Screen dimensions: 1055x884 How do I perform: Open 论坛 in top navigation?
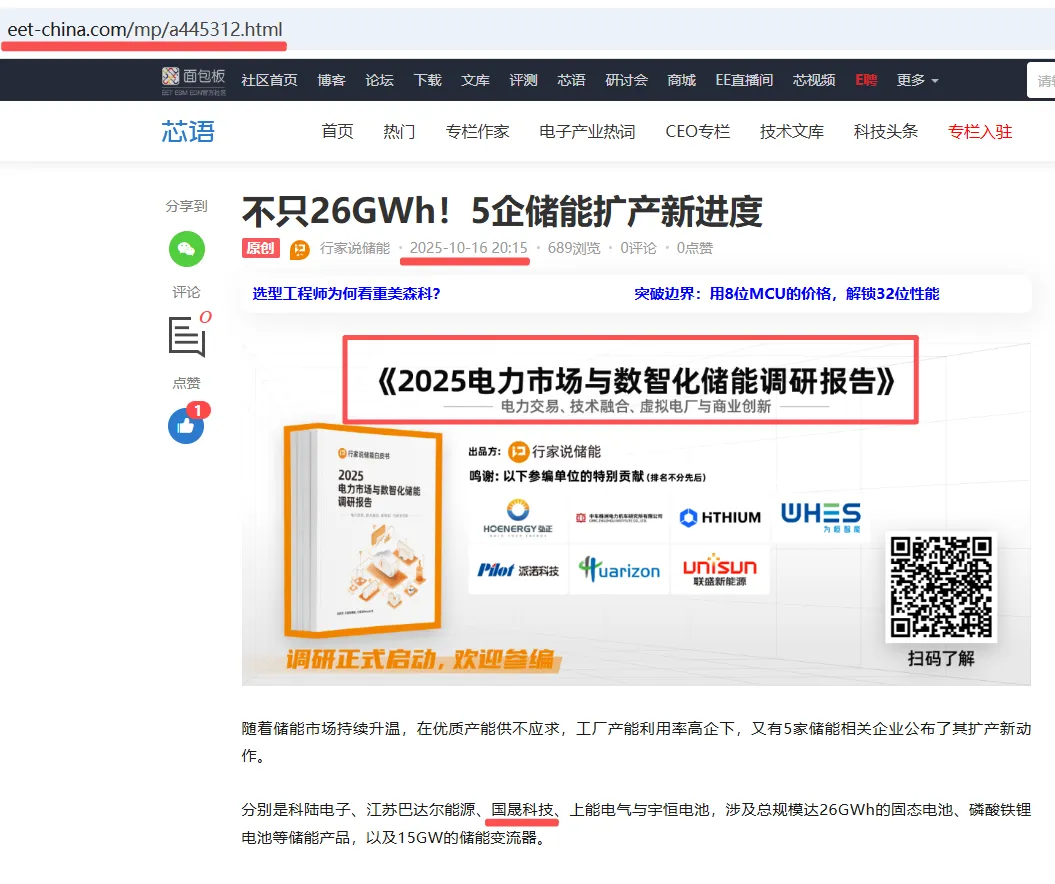click(x=379, y=80)
